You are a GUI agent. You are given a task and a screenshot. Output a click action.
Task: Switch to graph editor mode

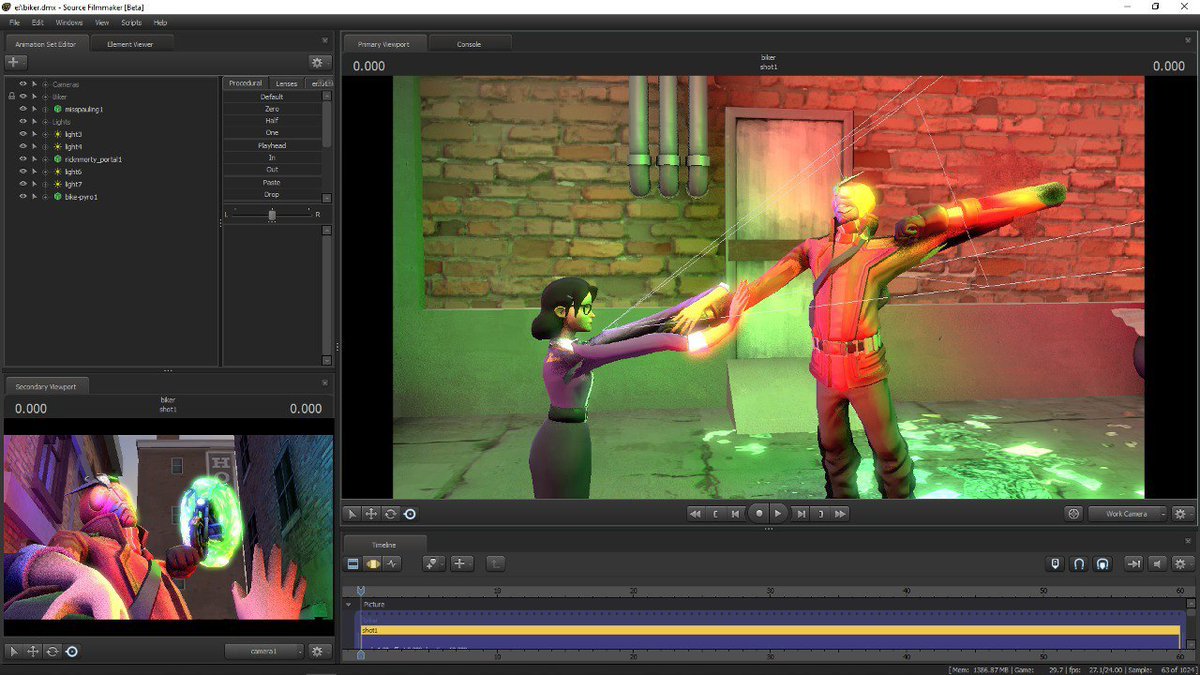(x=392, y=564)
